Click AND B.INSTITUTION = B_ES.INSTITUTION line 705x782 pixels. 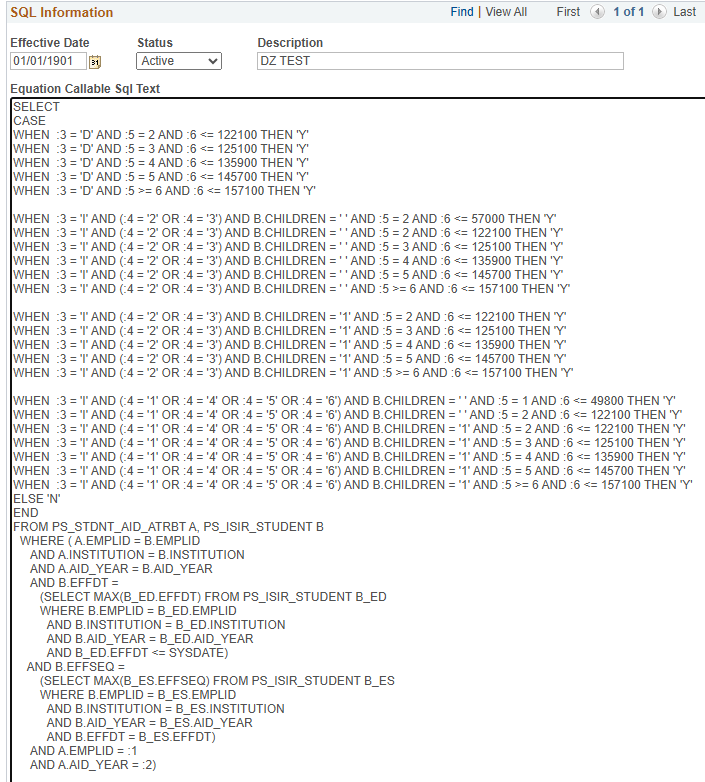(x=166, y=708)
